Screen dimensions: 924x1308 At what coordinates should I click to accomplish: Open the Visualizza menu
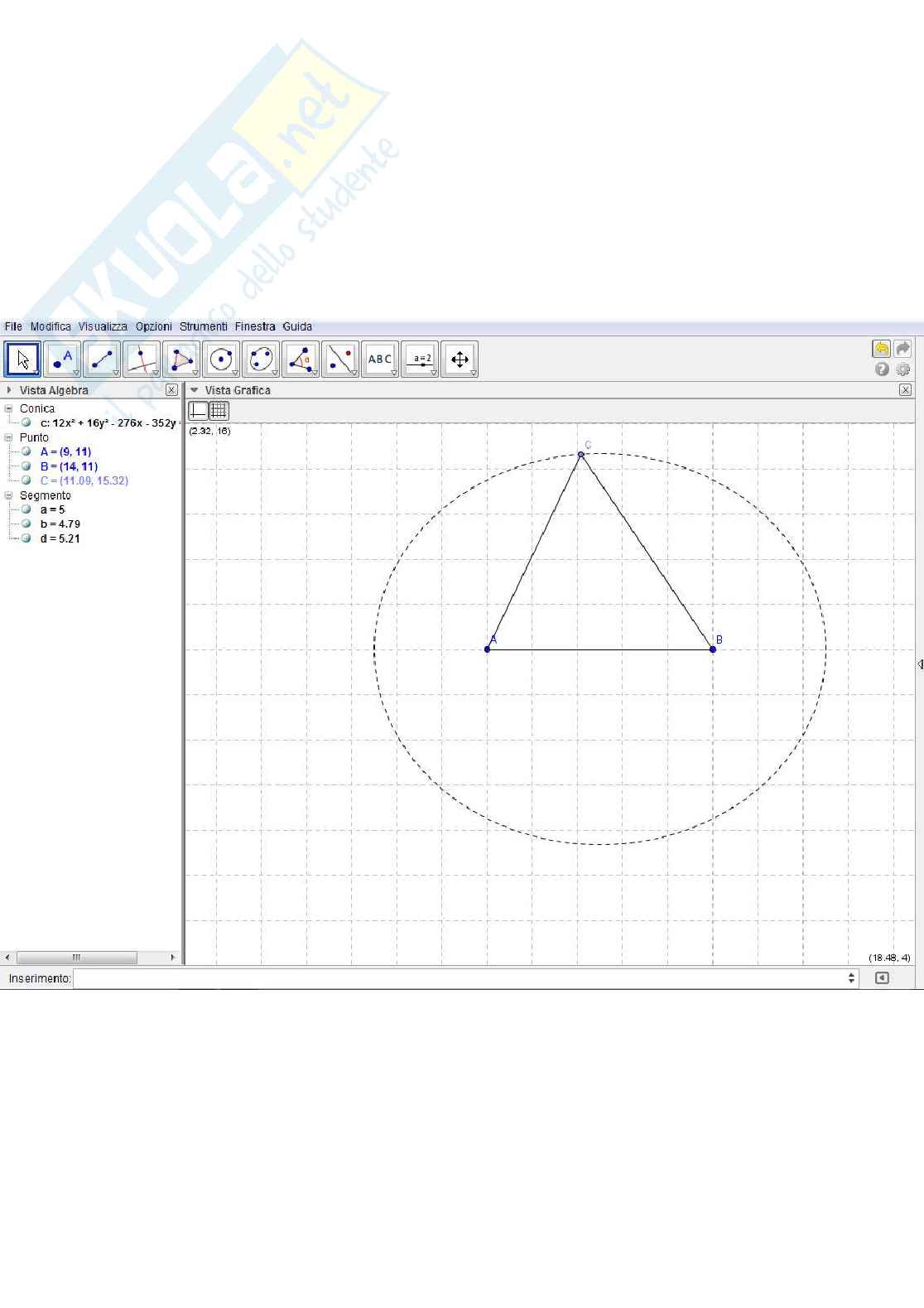[103, 326]
